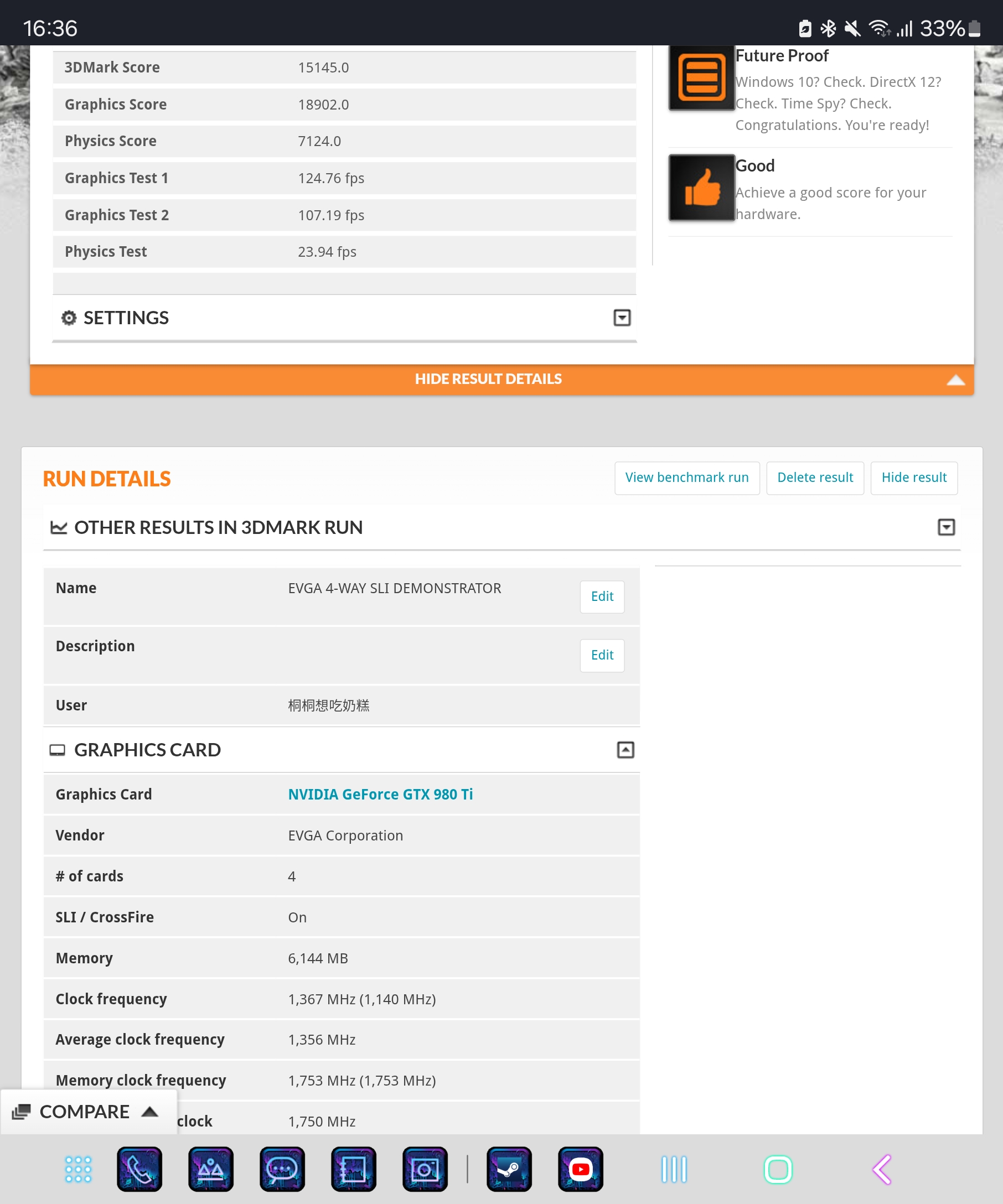Image resolution: width=1003 pixels, height=1204 pixels.
Task: Select the 3DMark Score value 15145.0
Action: [323, 68]
